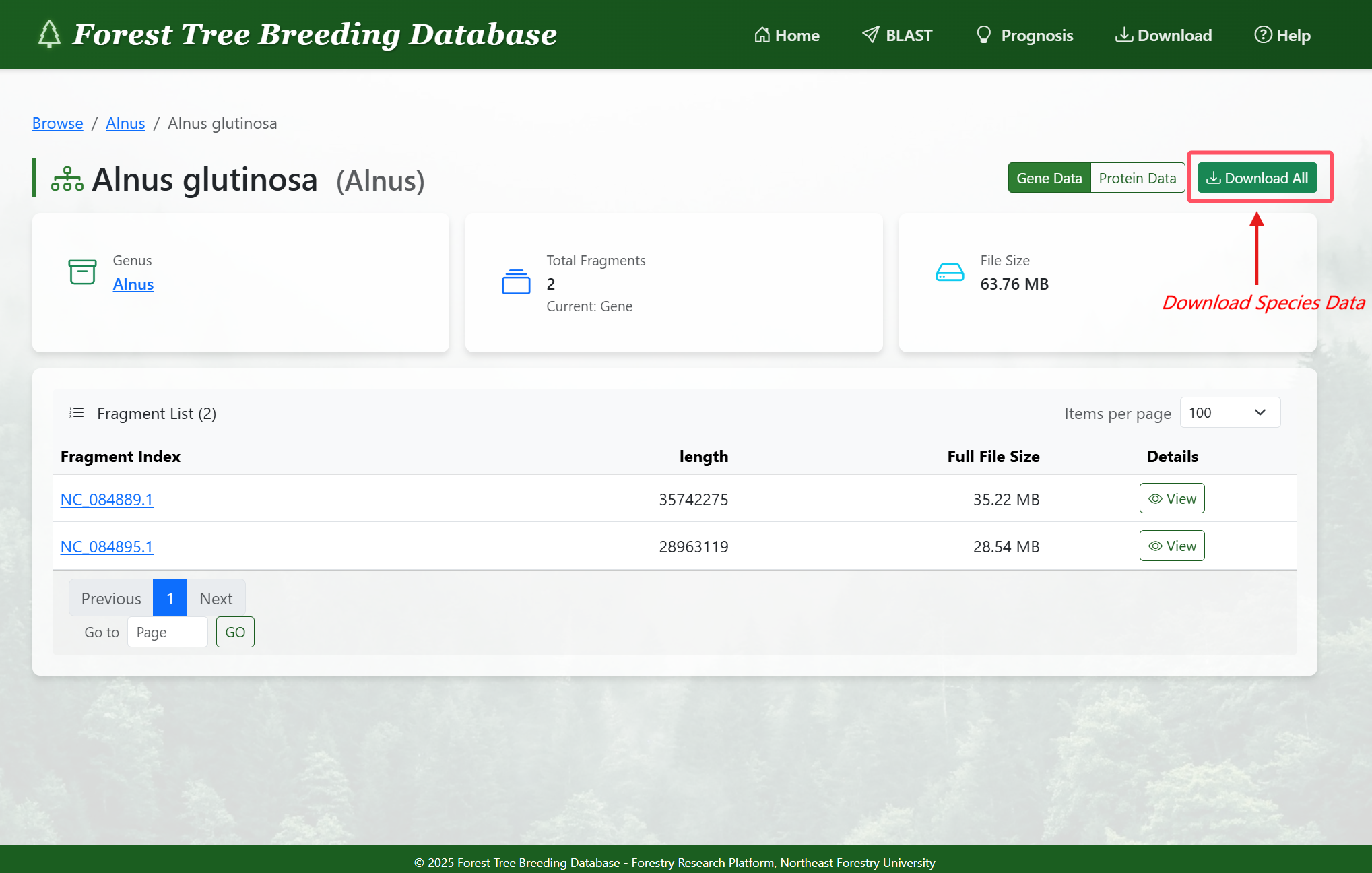1372x873 pixels.
Task: Click the Genus archive box icon
Action: [82, 272]
